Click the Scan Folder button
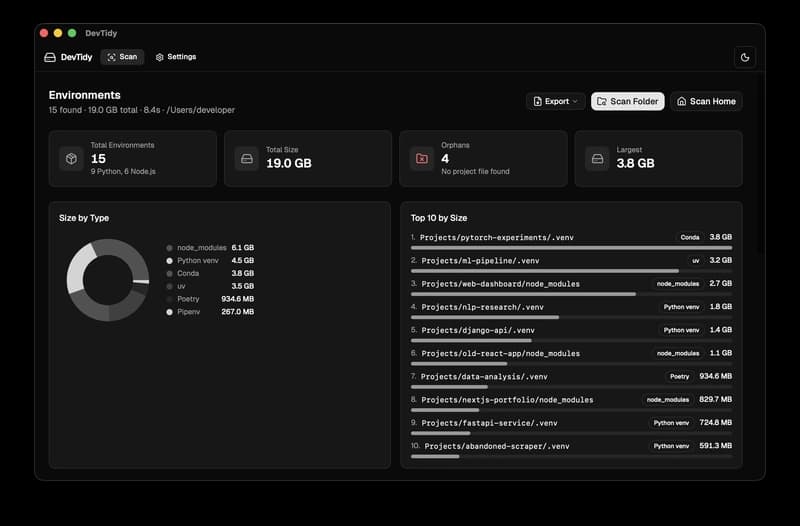This screenshot has height=526, width=800. [x=628, y=101]
